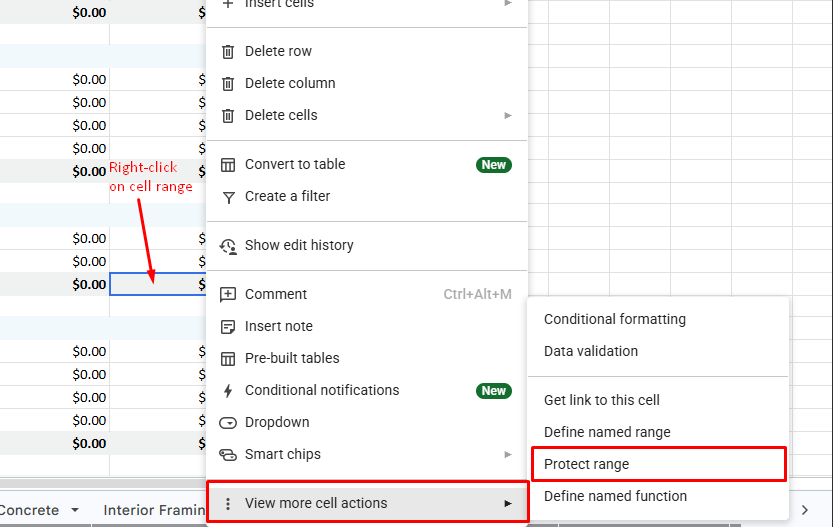833x527 pixels.
Task: Click the Show edit history clock icon
Action: [x=228, y=246]
